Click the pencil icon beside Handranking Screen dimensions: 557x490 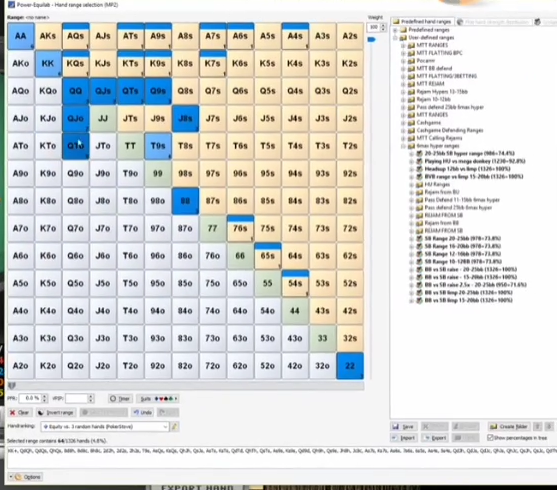click(x=175, y=426)
